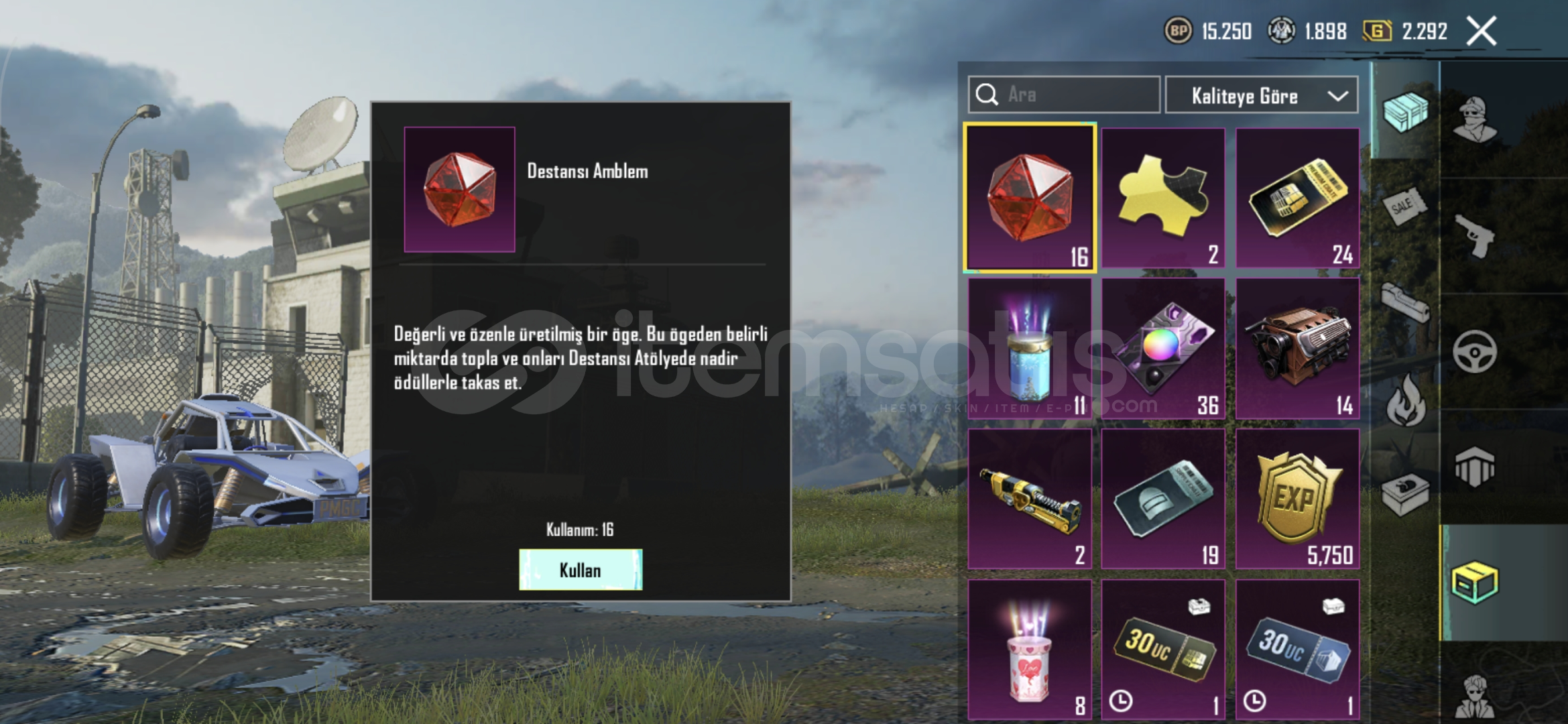Select the gold weapon part item
Viewport: 1568px width, 724px height.
1030,499
